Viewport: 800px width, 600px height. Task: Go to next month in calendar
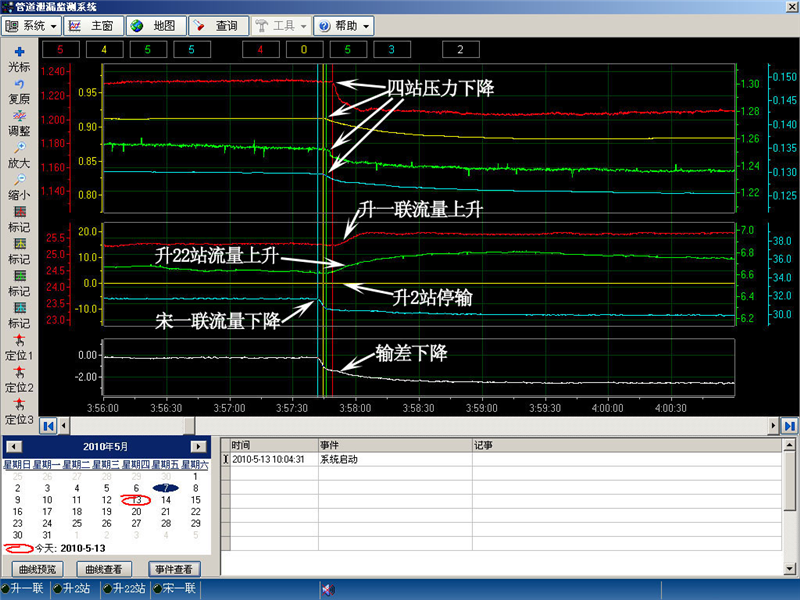point(202,445)
